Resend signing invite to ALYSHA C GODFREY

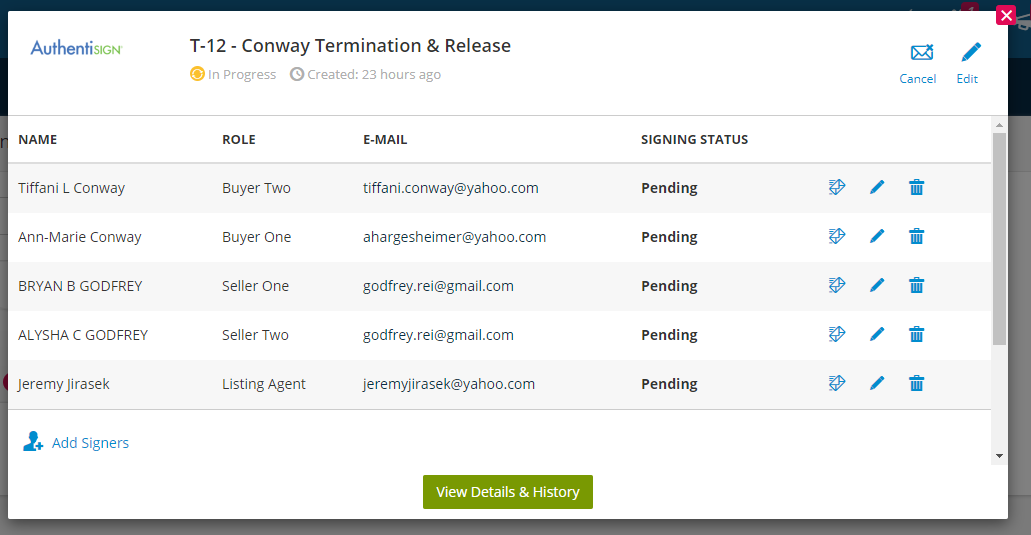pyautogui.click(x=838, y=334)
